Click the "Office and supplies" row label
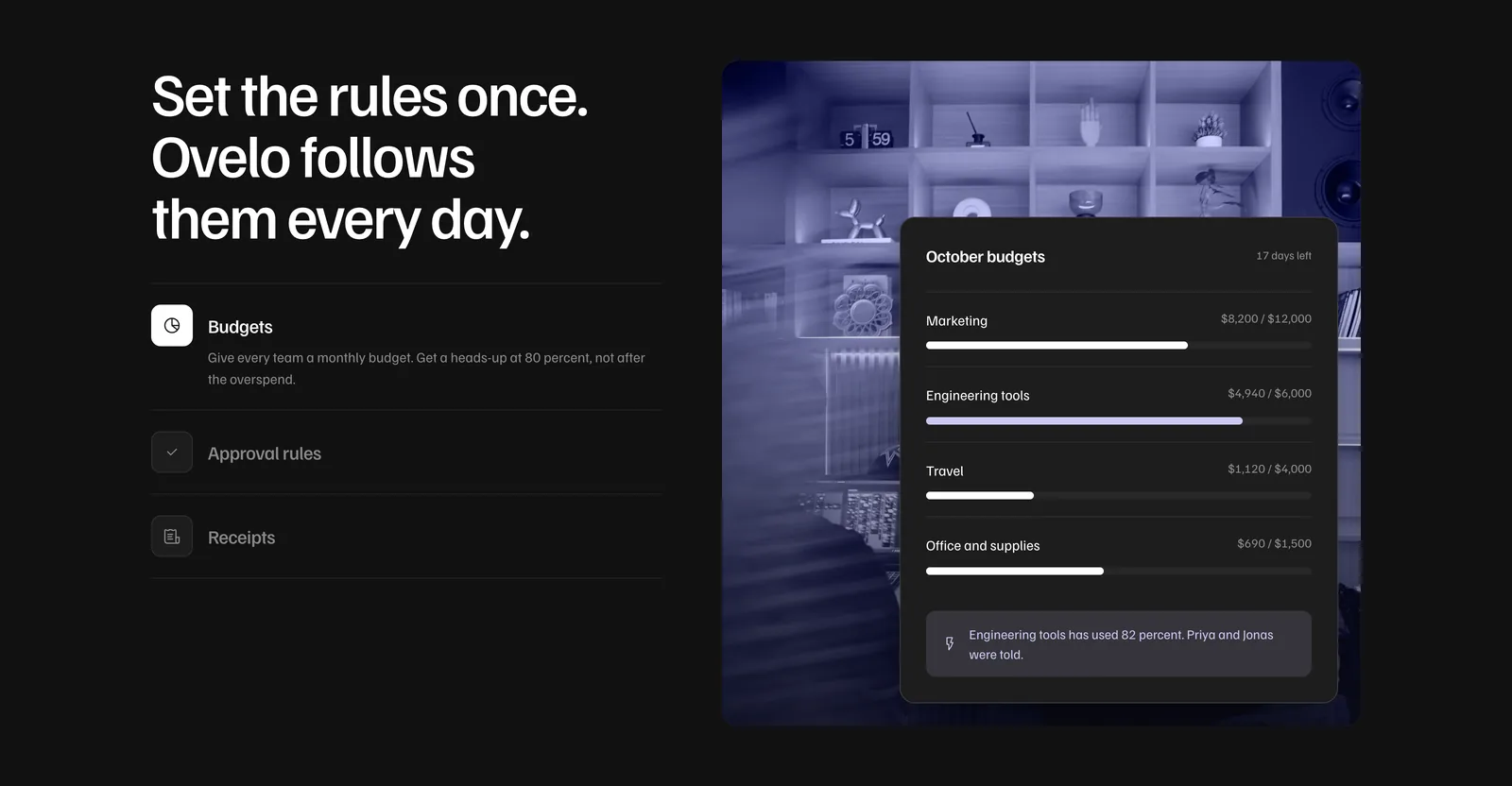1512x786 pixels. click(983, 546)
